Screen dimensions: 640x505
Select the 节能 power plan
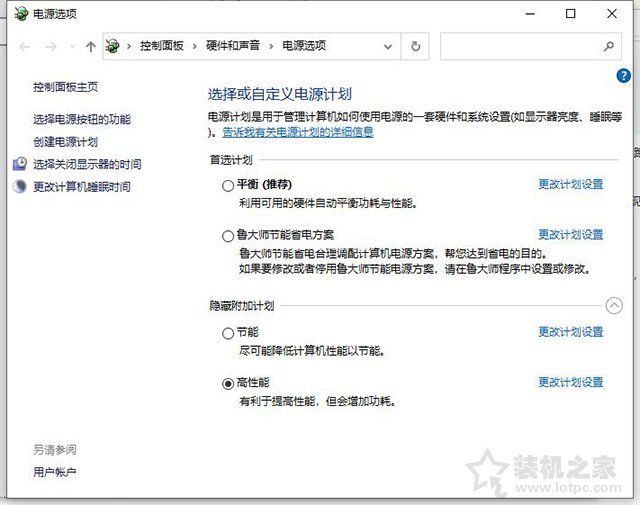(x=228, y=334)
